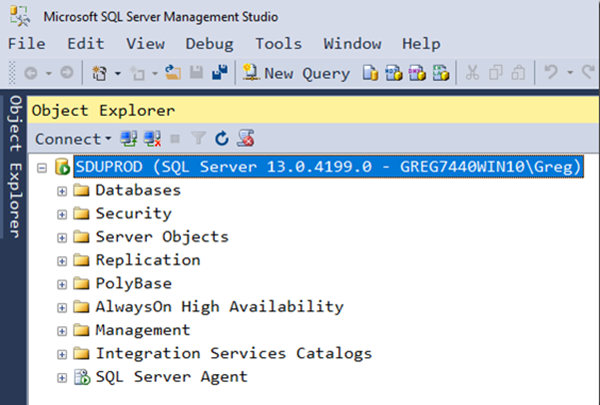Image resolution: width=600 pixels, height=405 pixels.
Task: Select the Security tree item
Action: tap(133, 214)
